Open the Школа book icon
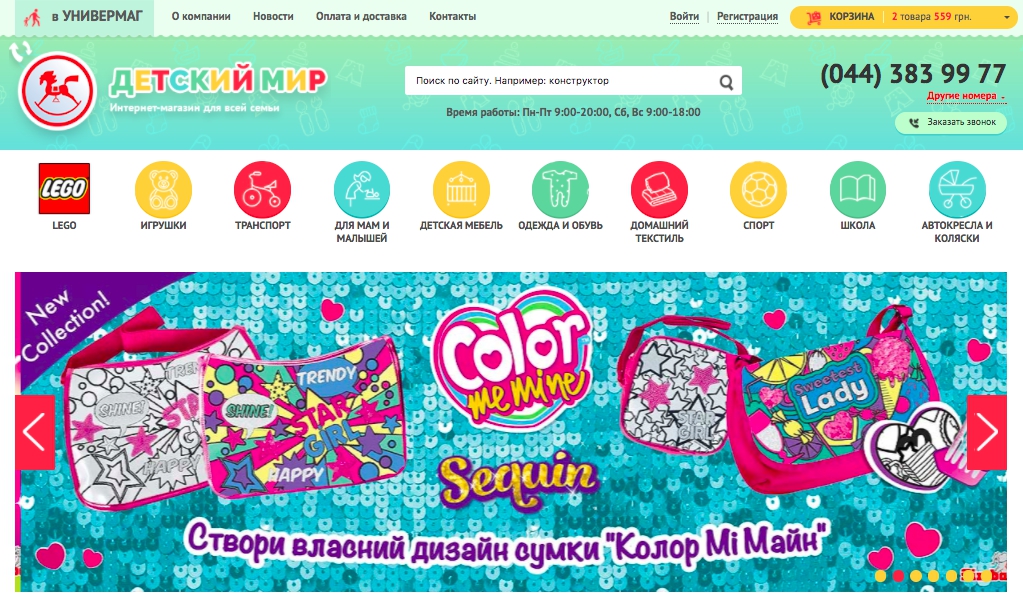 [x=857, y=189]
